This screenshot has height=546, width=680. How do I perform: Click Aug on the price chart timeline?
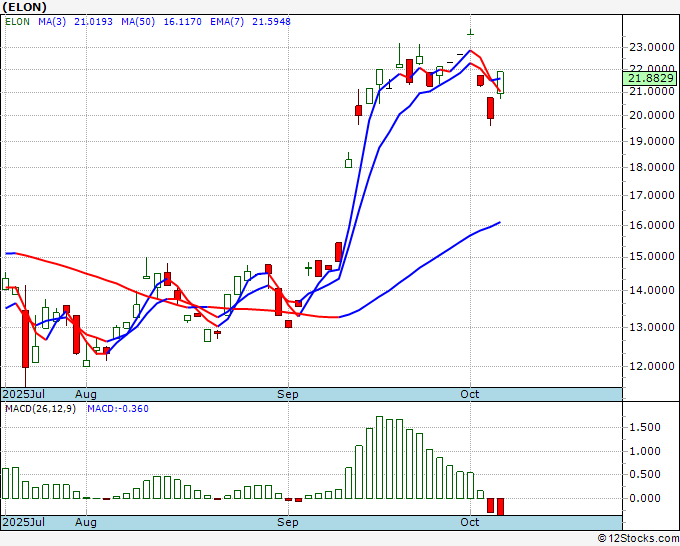tap(85, 394)
